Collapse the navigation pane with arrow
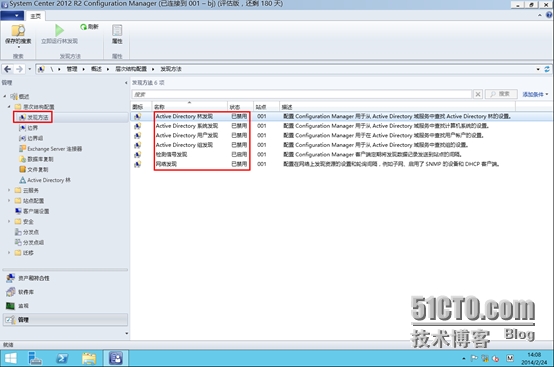Screen dimensions: 554x367 point(126,83)
